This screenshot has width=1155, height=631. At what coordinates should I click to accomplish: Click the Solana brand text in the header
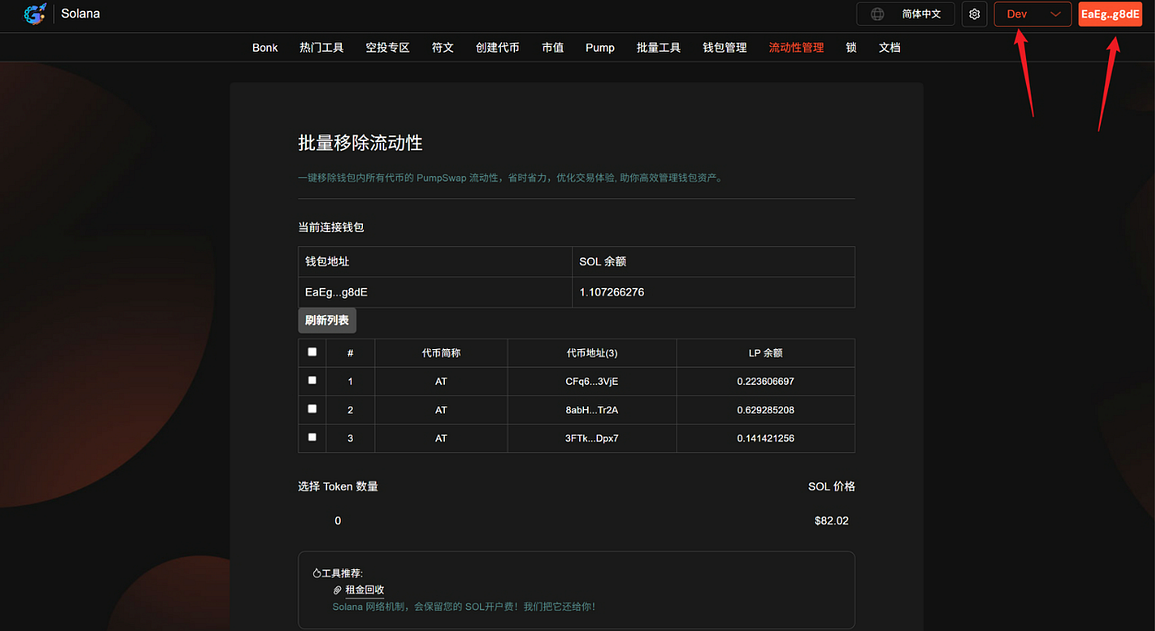coord(80,13)
